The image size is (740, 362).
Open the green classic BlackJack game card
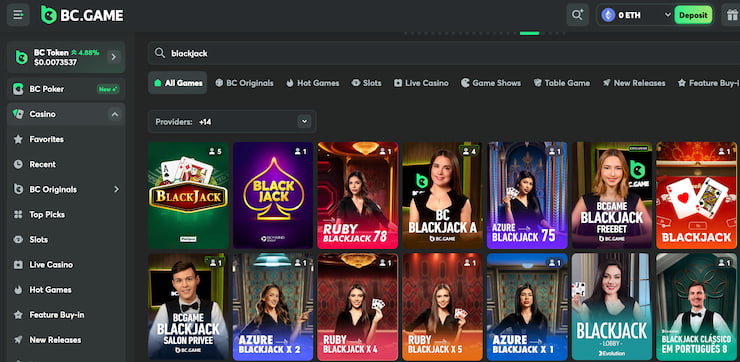188,195
